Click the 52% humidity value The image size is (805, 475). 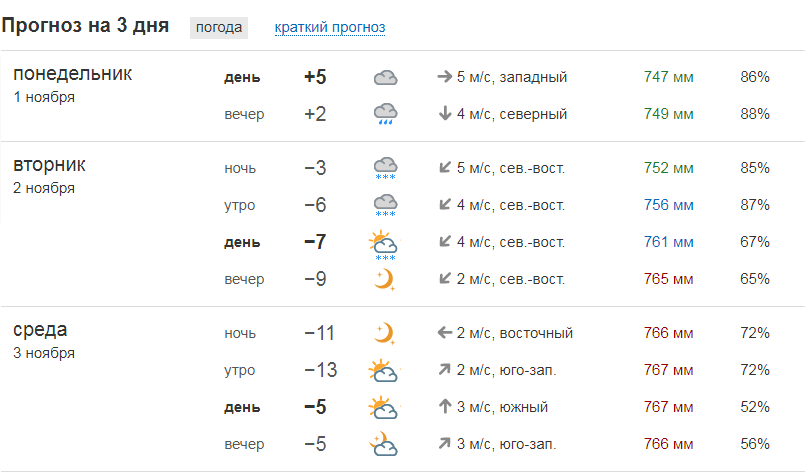click(755, 407)
